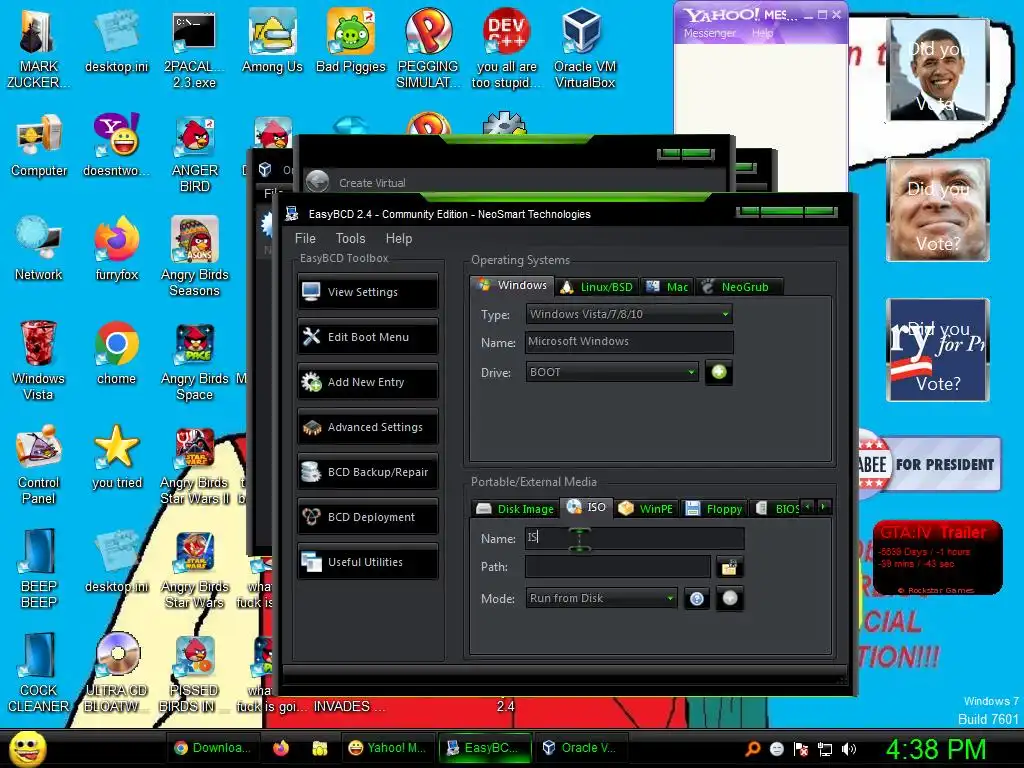
Task: Click the Microsoft Windows name field
Action: pyautogui.click(x=629, y=342)
